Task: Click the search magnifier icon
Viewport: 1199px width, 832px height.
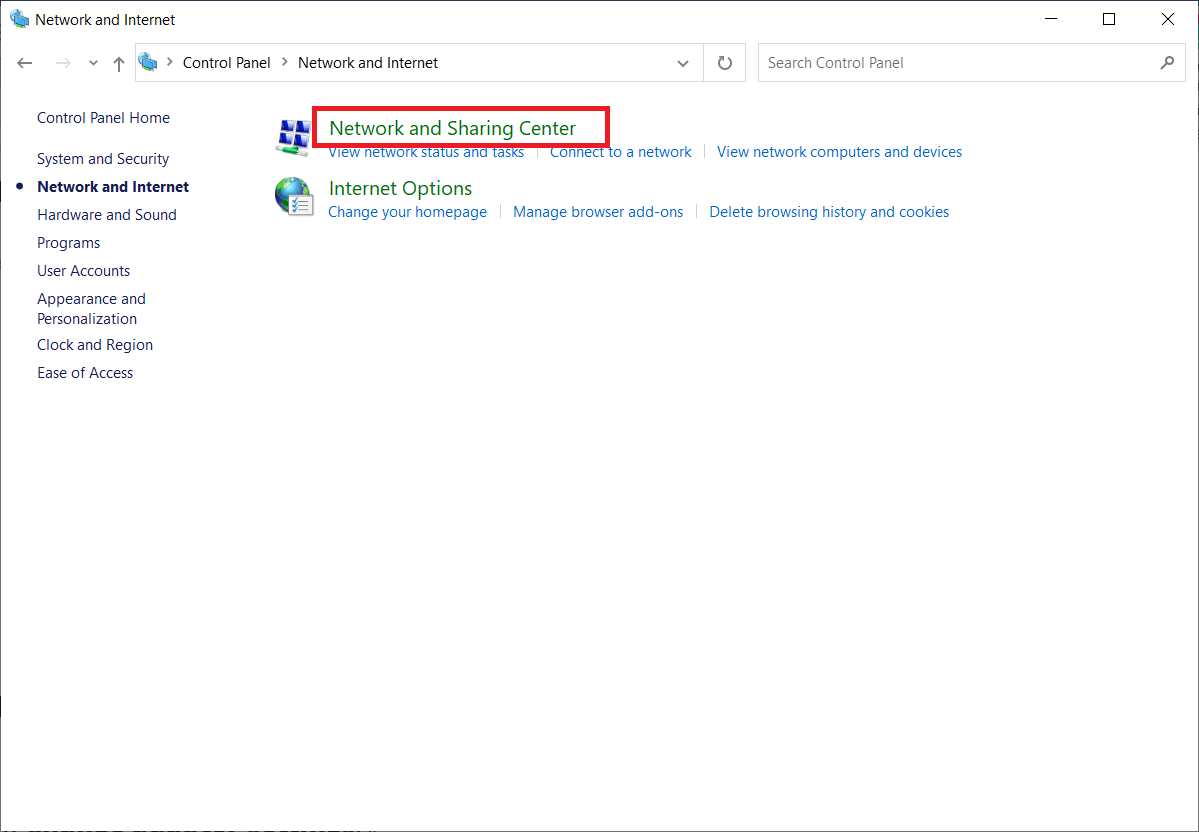Action: 1167,63
